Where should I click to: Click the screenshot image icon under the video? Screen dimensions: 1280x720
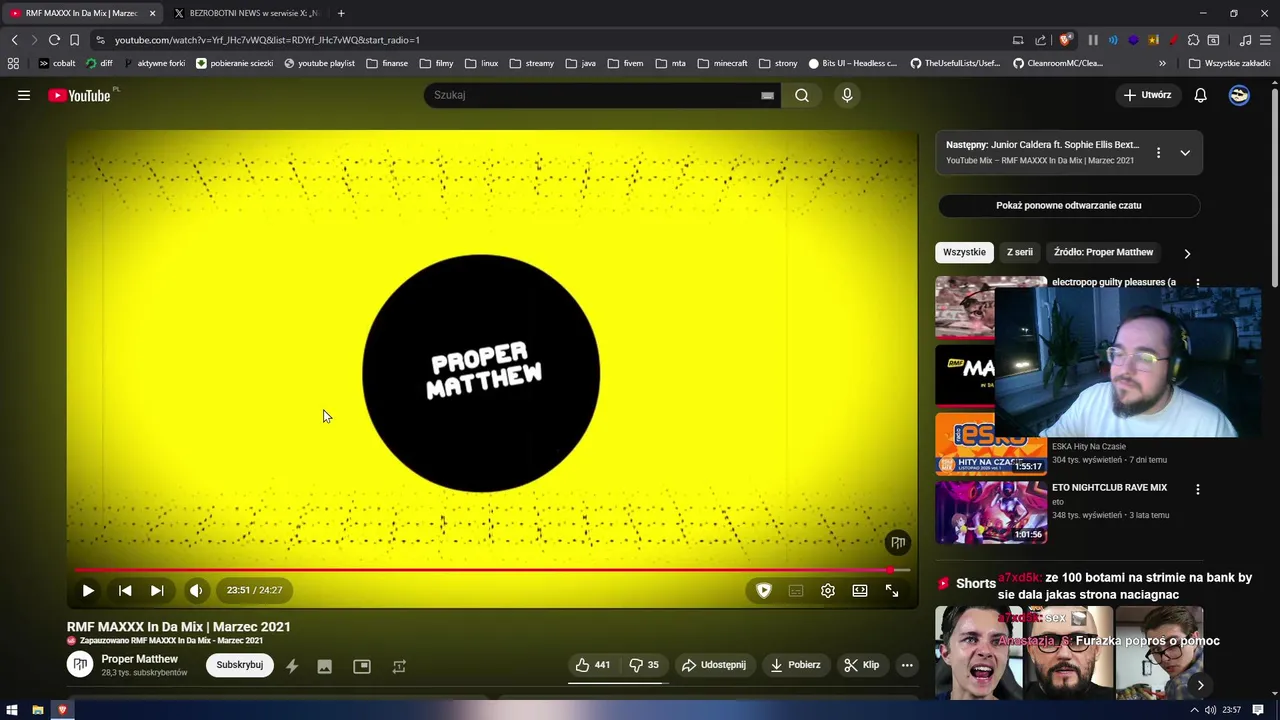325,666
